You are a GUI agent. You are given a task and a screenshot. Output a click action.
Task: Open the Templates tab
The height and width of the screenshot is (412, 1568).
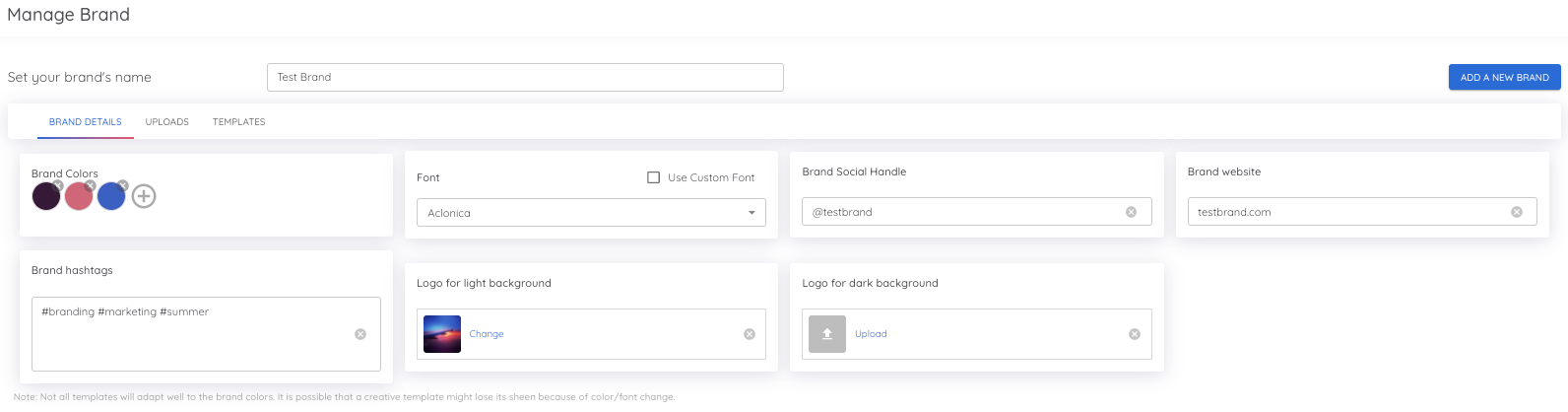pyautogui.click(x=239, y=122)
